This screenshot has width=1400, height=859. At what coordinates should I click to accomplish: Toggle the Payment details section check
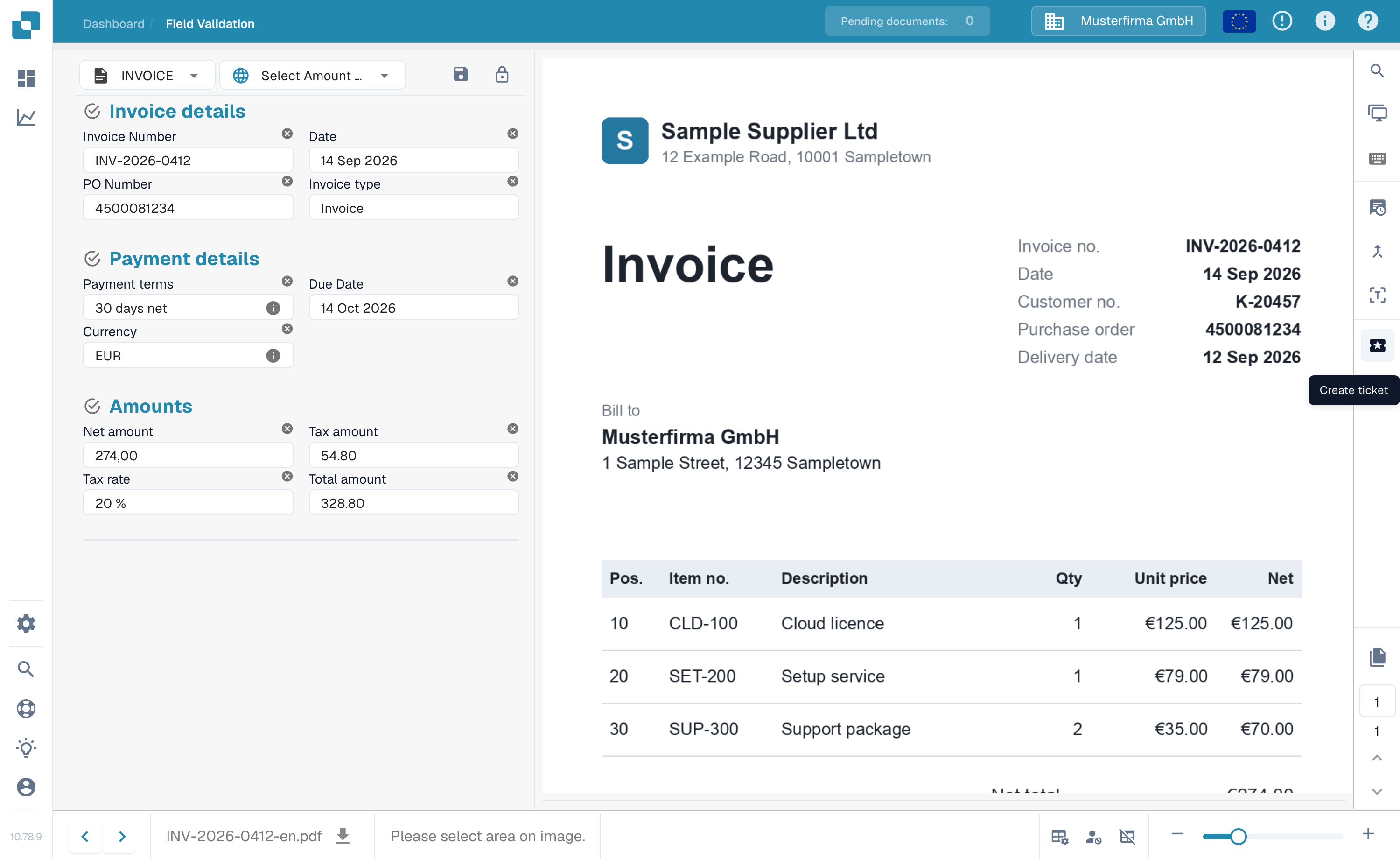[x=92, y=259]
